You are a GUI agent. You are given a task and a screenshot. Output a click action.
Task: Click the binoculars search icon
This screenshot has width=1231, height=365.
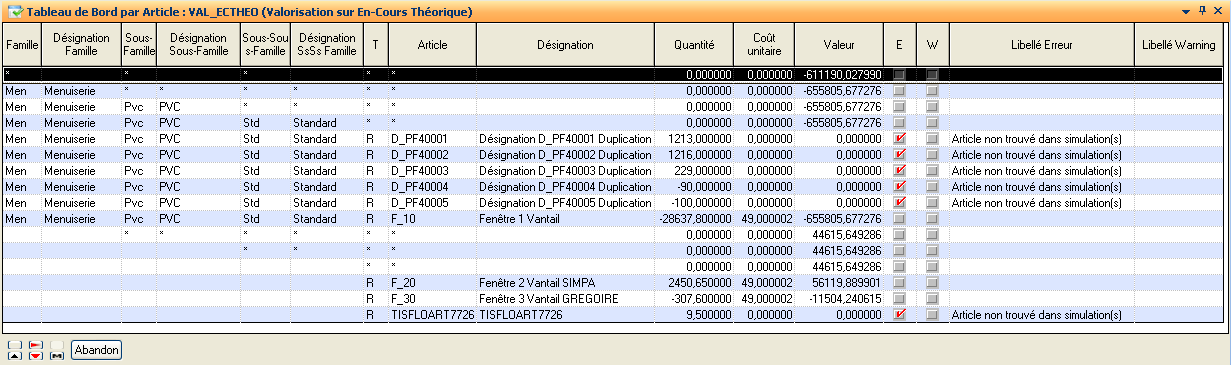click(x=57, y=356)
